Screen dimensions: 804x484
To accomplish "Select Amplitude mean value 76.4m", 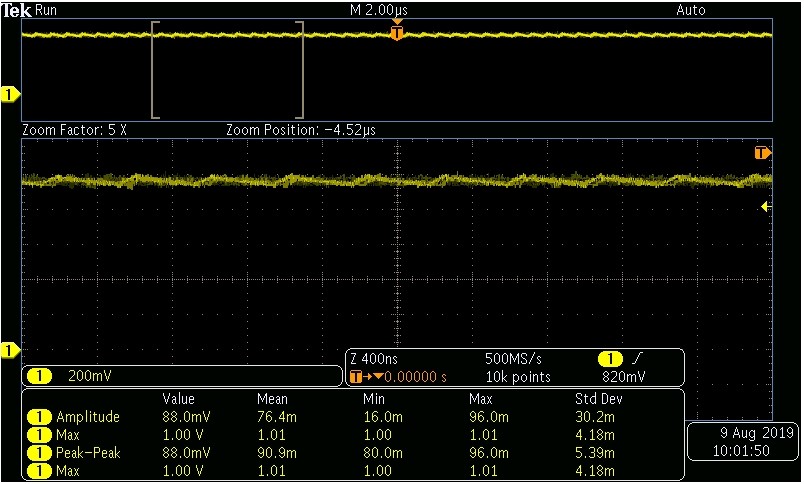I will tap(276, 417).
